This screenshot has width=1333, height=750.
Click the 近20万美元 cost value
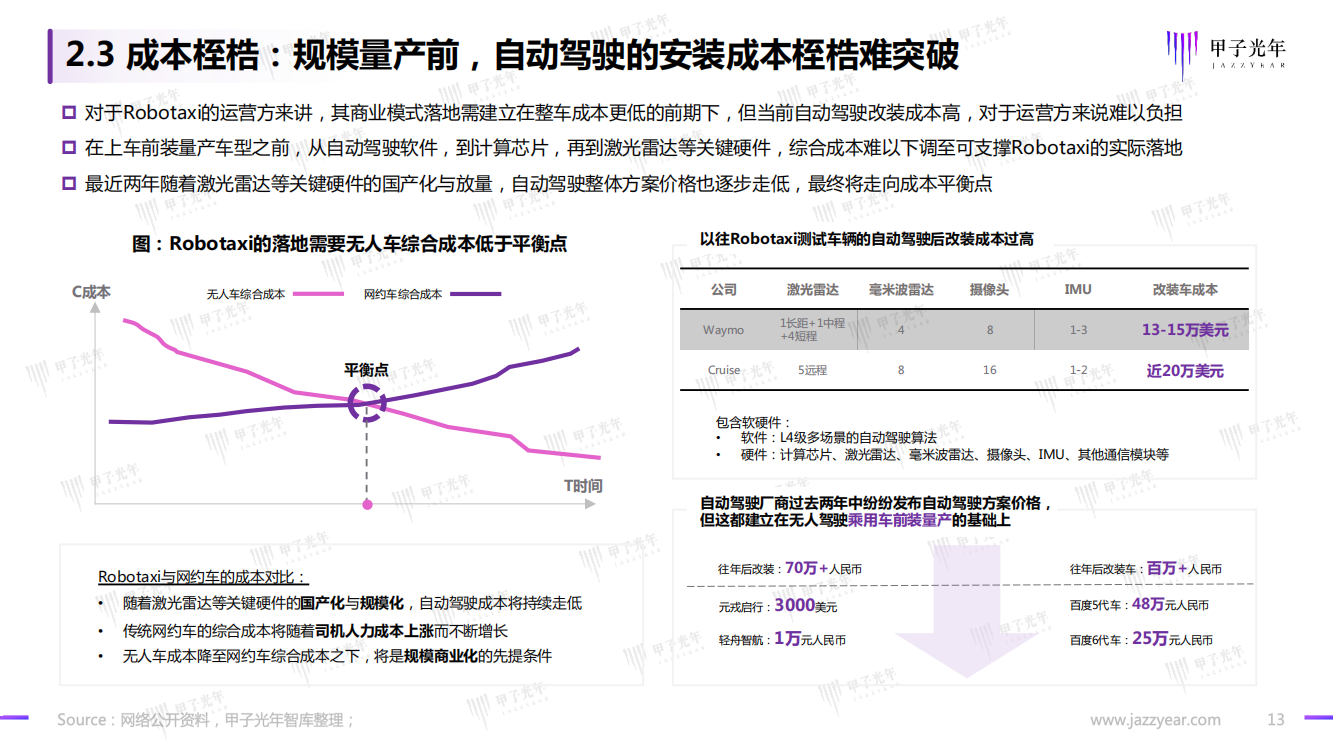pyautogui.click(x=1185, y=370)
